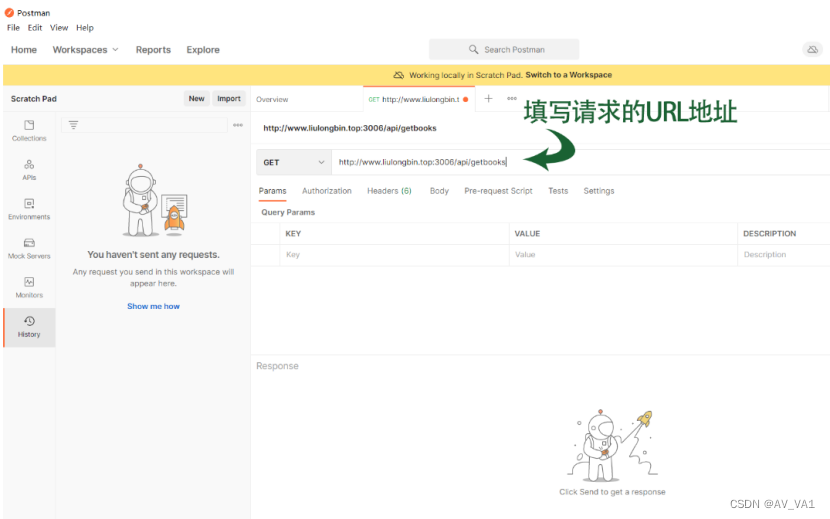Select the Params tab
830x519 pixels.
273,191
